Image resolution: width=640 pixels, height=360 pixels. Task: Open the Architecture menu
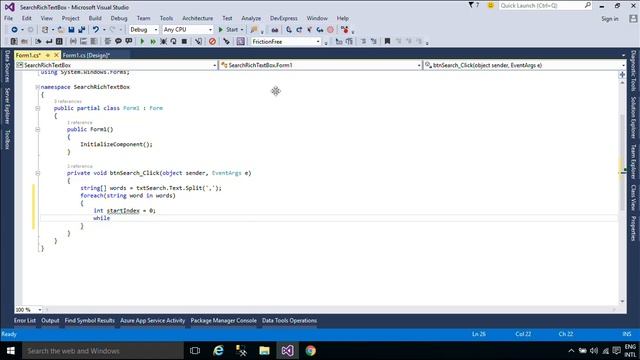tap(198, 18)
